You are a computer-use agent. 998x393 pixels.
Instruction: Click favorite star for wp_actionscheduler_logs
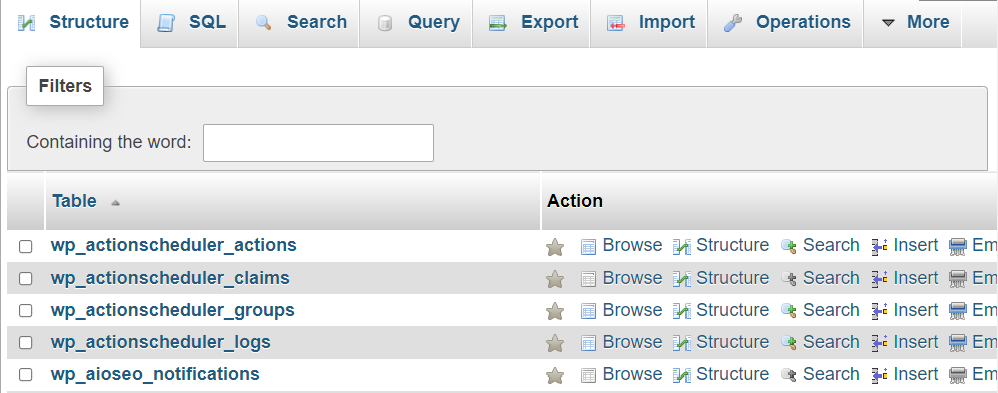(x=555, y=343)
